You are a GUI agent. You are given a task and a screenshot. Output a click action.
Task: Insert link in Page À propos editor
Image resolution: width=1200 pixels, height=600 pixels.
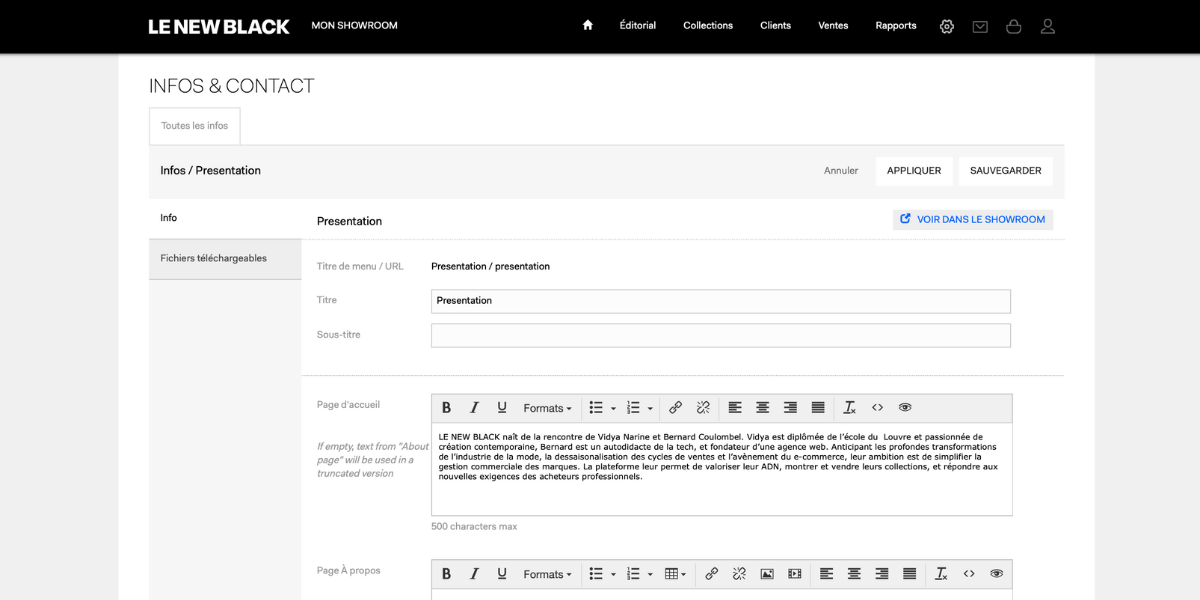712,574
